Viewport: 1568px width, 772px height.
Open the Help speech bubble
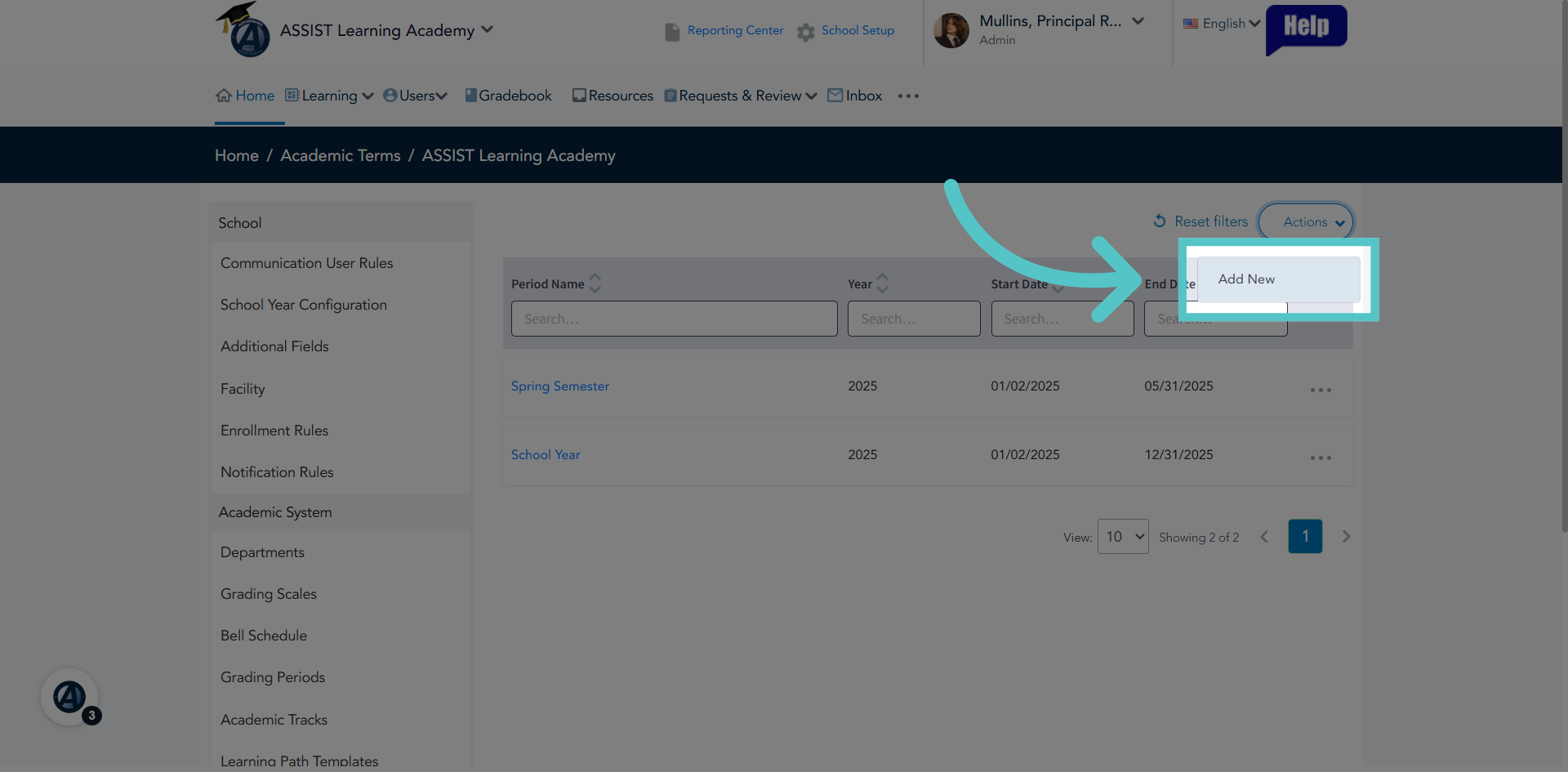1306,29
